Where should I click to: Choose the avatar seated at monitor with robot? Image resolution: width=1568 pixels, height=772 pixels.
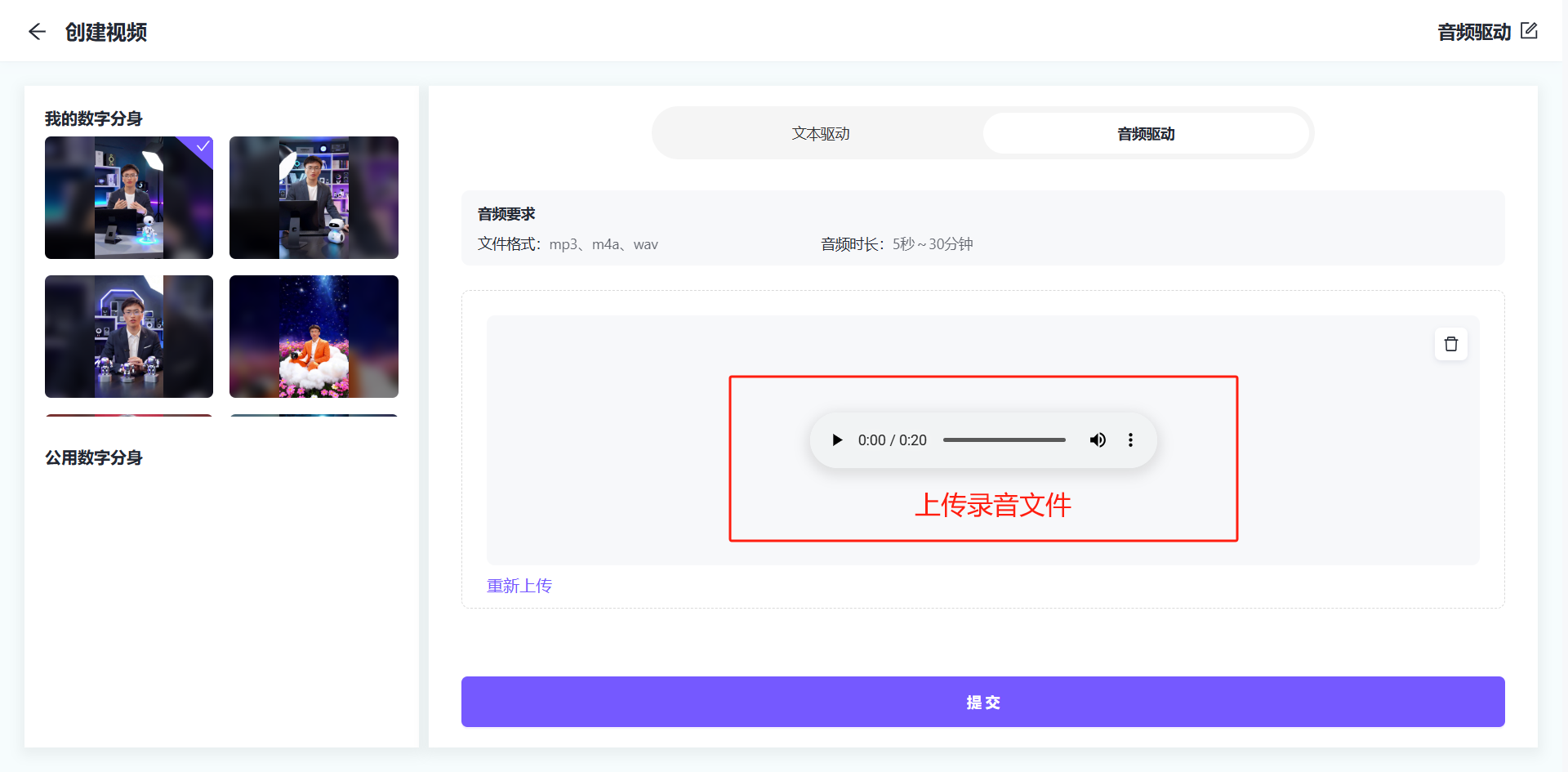click(x=314, y=198)
